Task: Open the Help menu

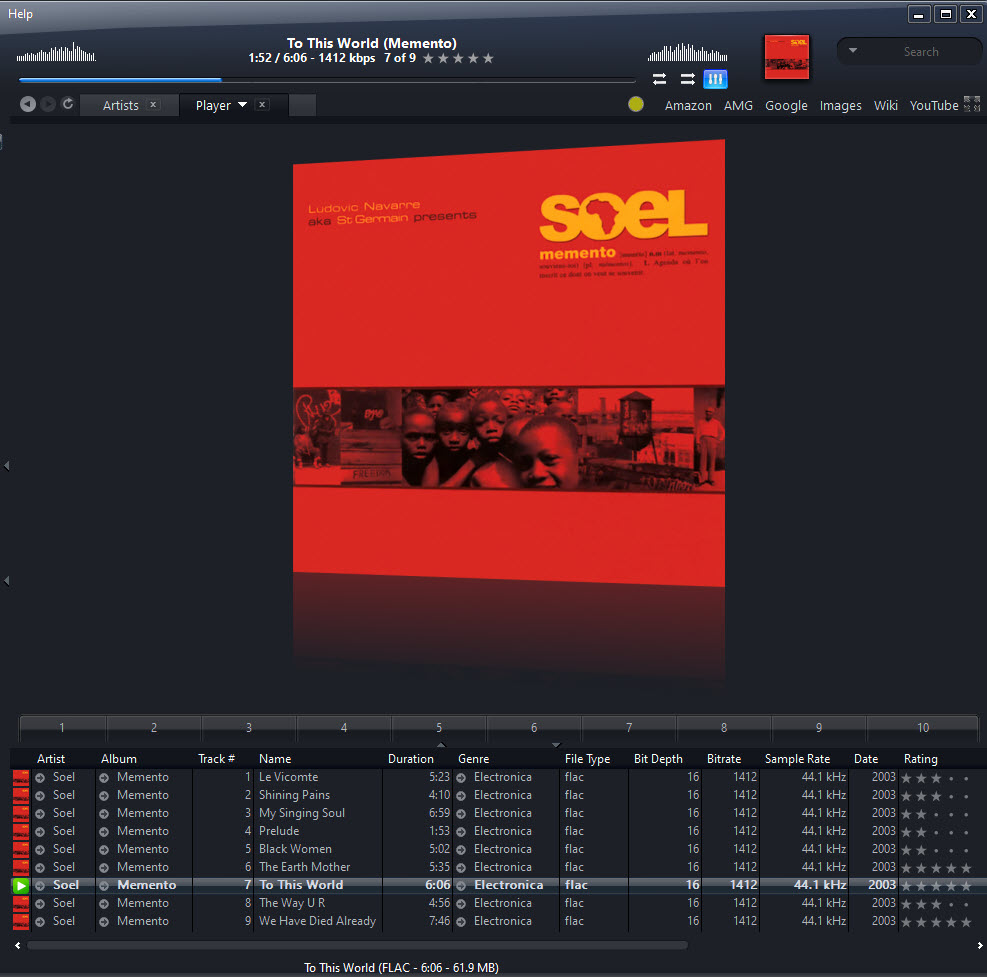Action: point(20,13)
